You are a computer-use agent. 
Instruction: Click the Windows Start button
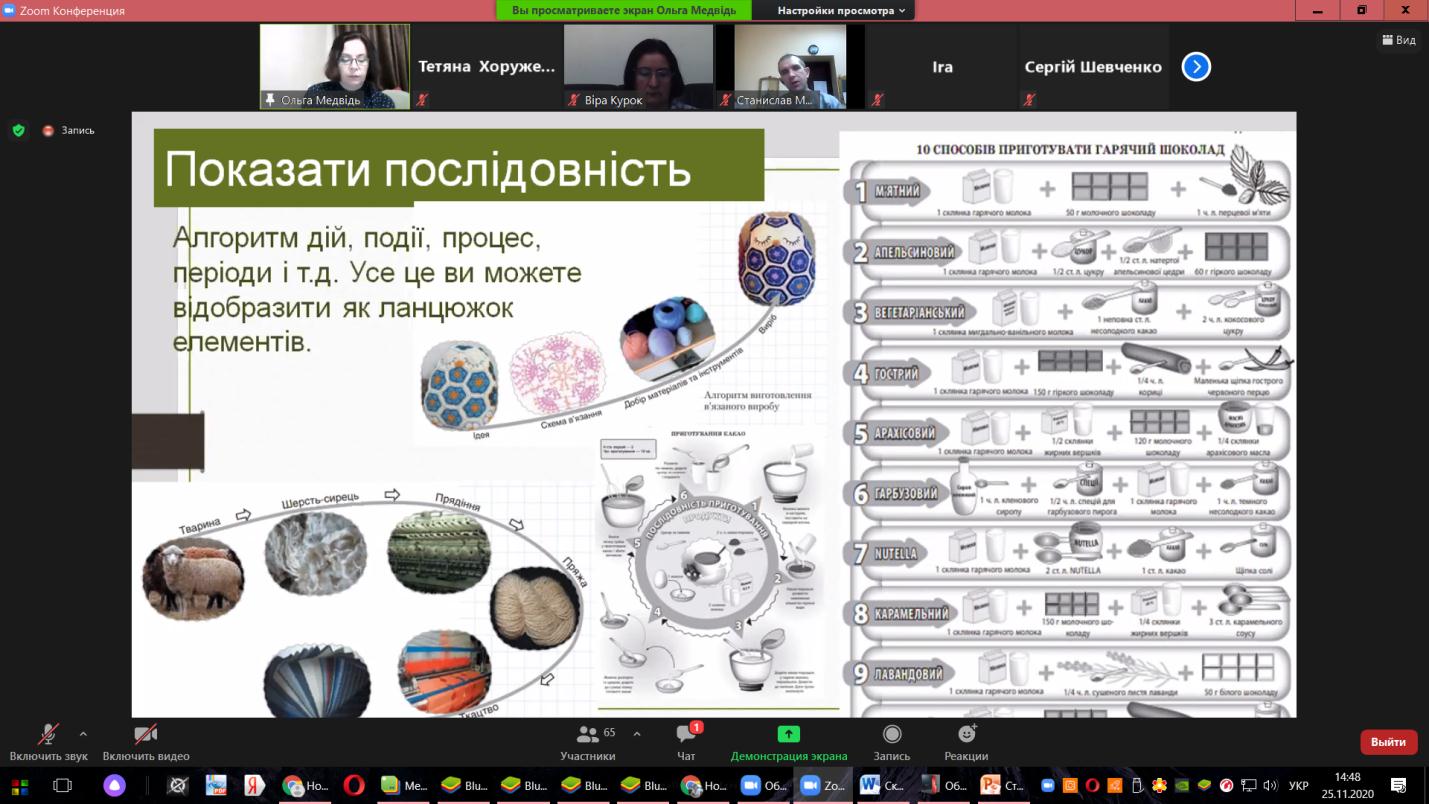(x=19, y=786)
